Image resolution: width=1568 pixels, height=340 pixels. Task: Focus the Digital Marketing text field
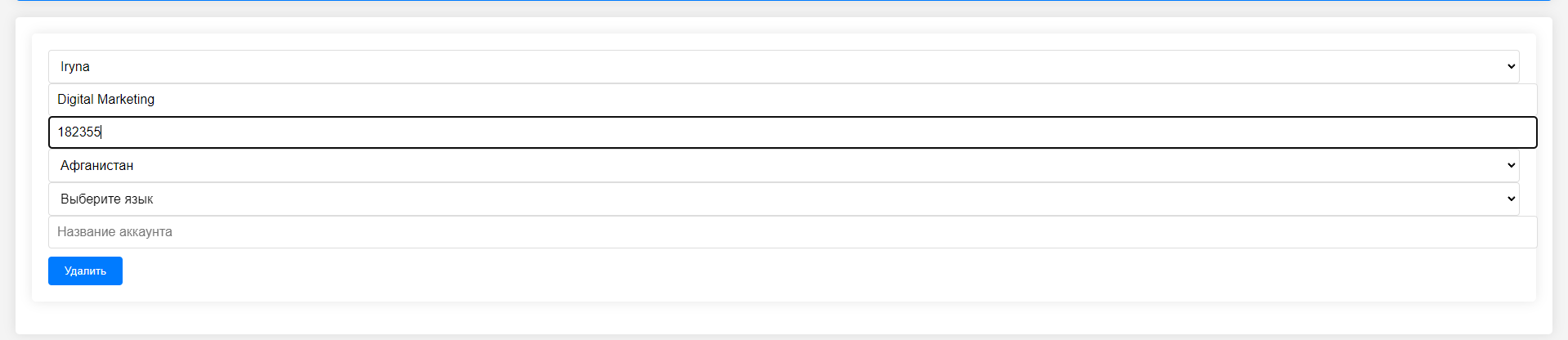tap(792, 100)
